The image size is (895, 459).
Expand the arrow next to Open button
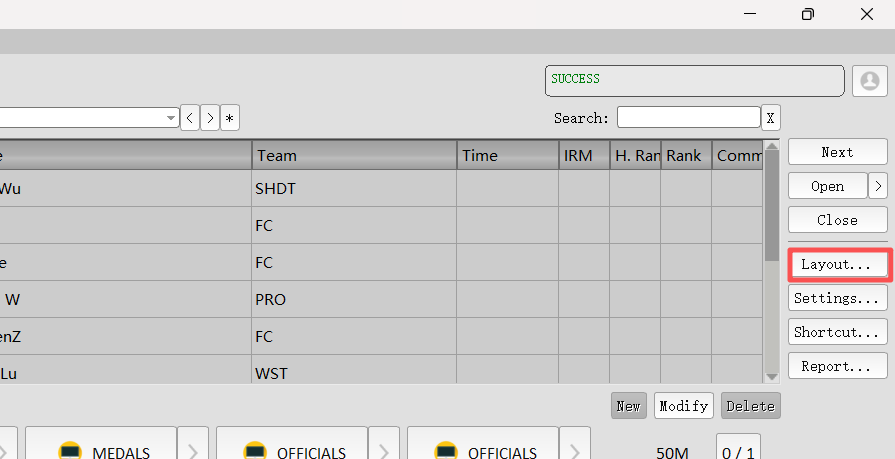[x=877, y=186]
